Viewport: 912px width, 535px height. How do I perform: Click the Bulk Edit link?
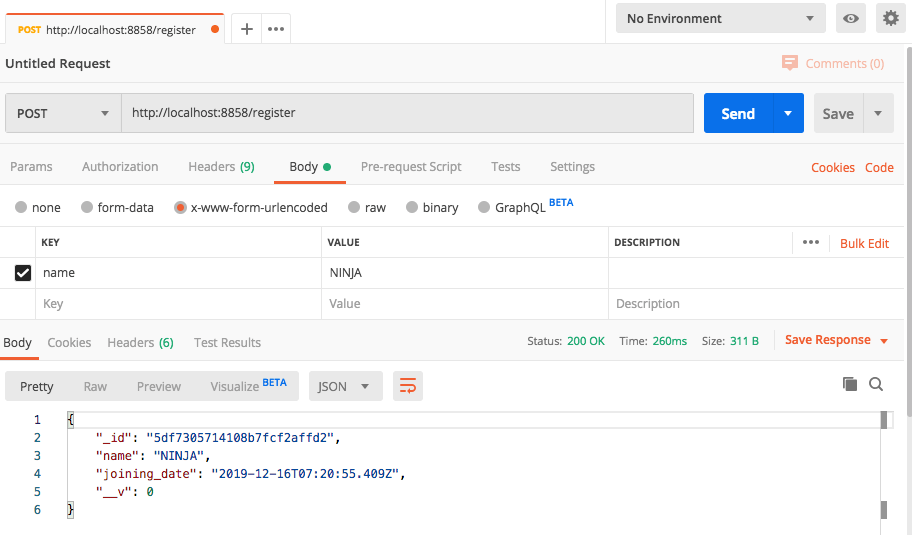coord(864,243)
